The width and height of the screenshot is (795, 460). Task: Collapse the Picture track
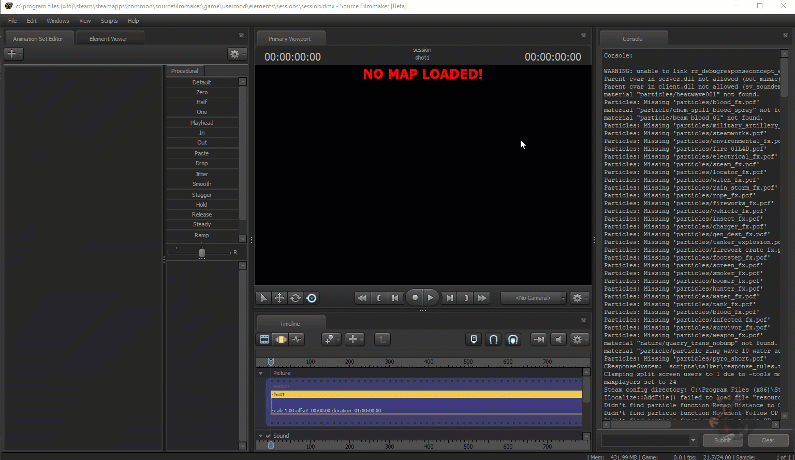point(261,373)
